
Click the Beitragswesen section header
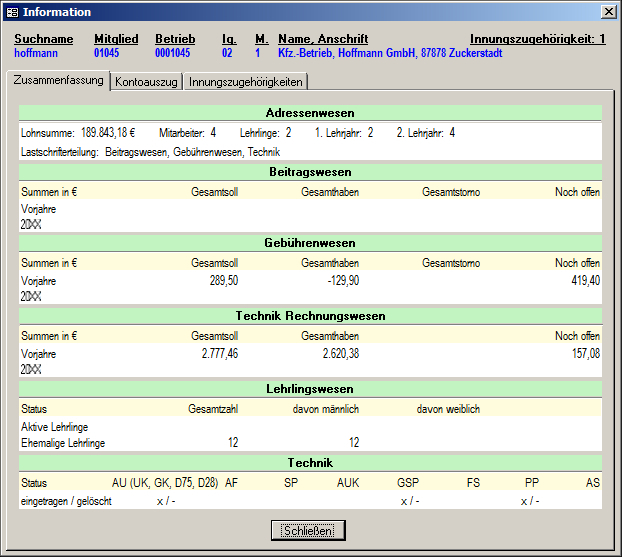click(x=310, y=172)
